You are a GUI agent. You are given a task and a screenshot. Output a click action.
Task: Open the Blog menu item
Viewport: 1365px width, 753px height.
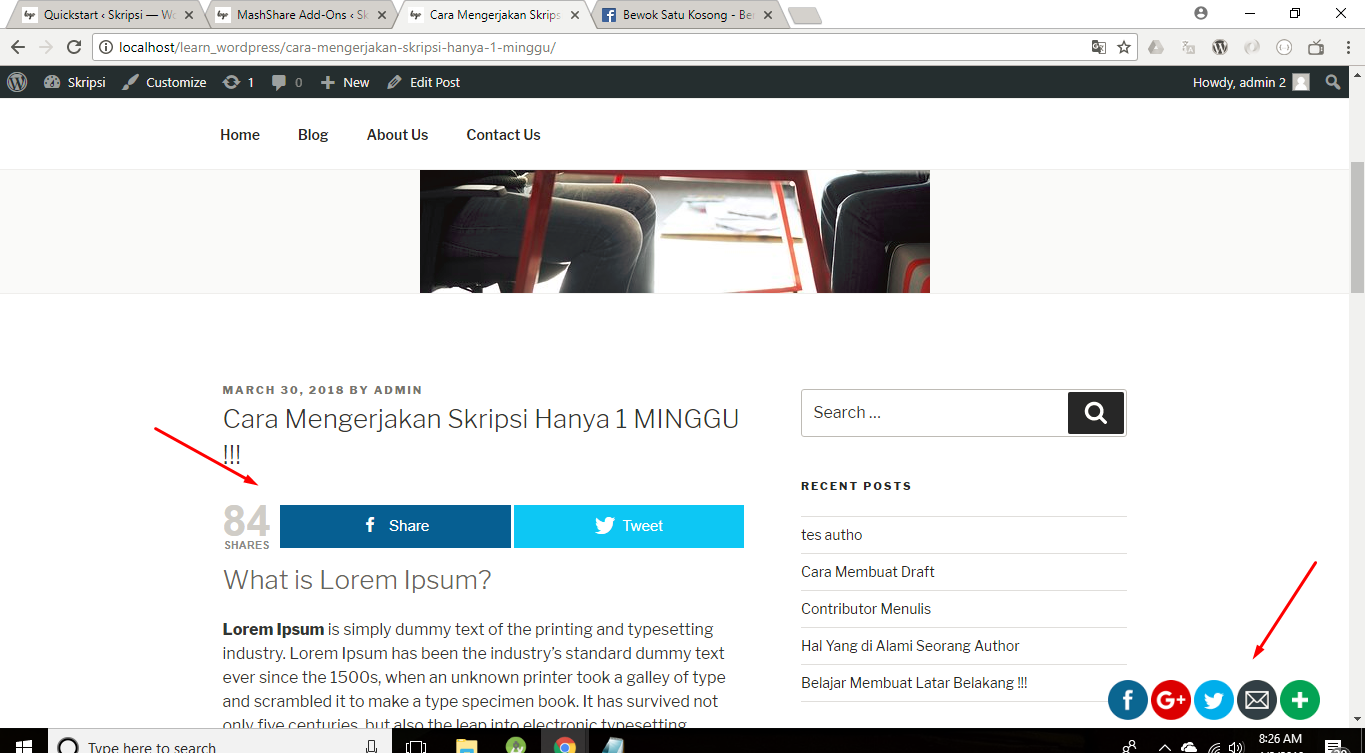313,134
